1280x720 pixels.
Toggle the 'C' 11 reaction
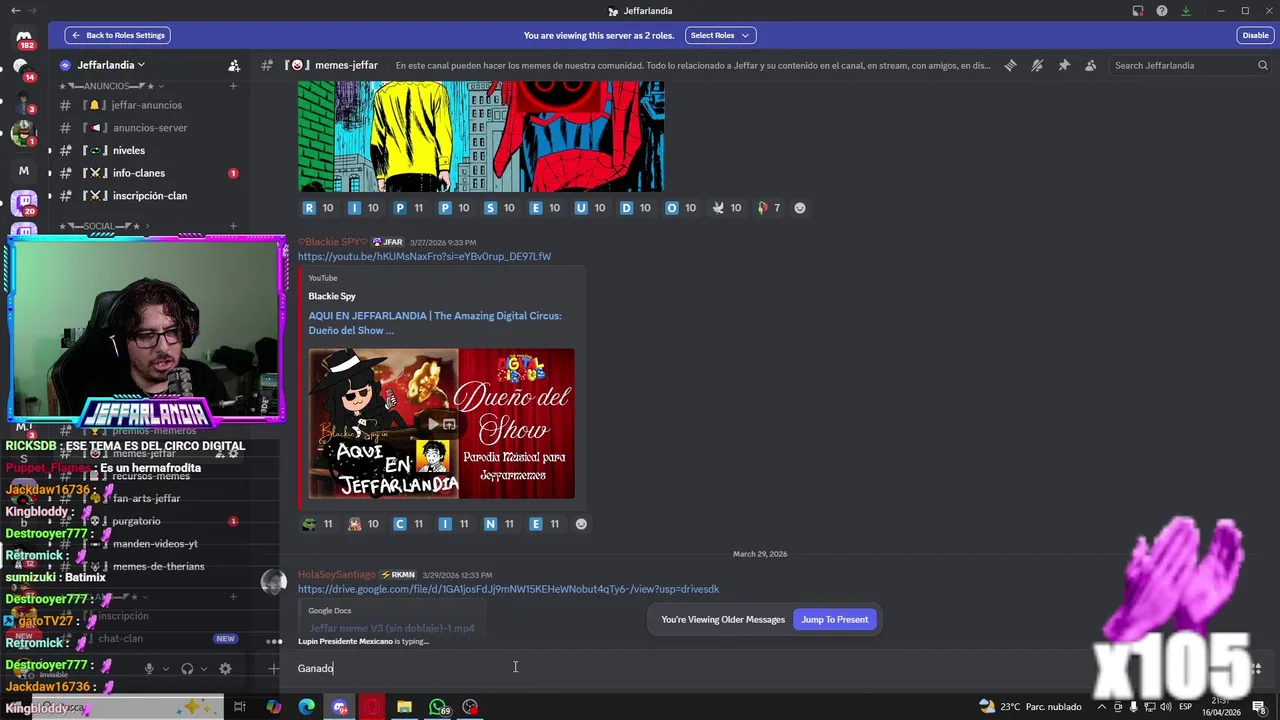point(408,524)
